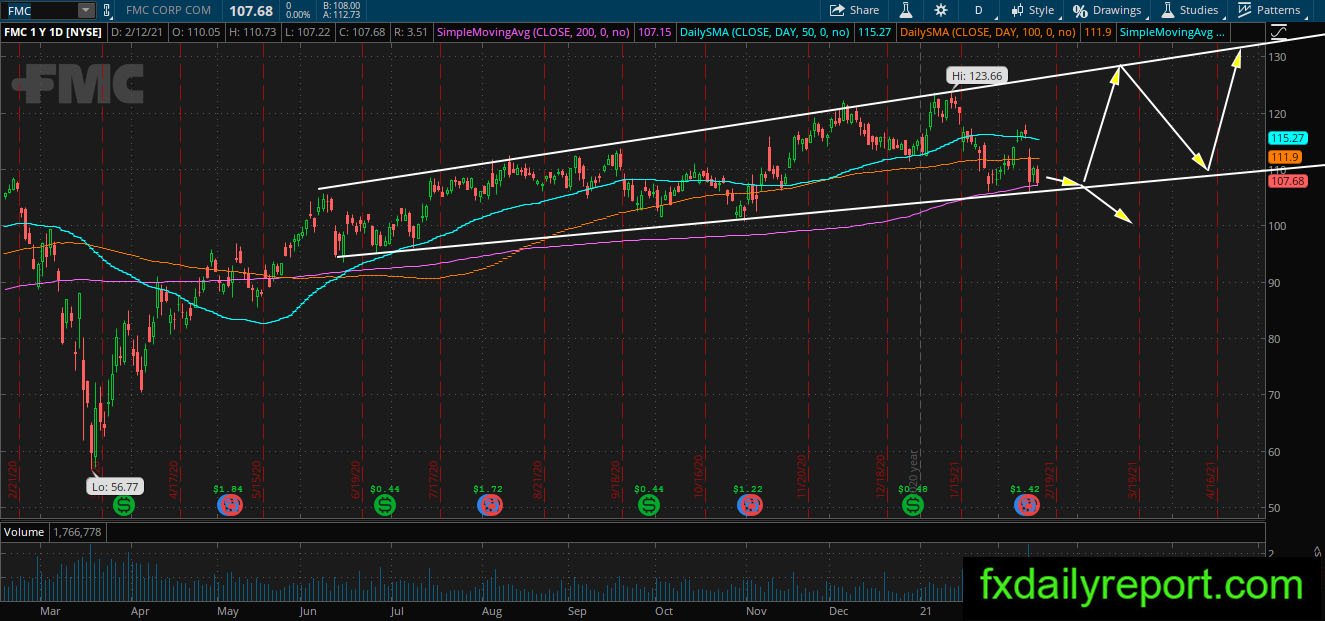Click the Aug label on time axis
The width and height of the screenshot is (1325, 621).
[x=491, y=609]
